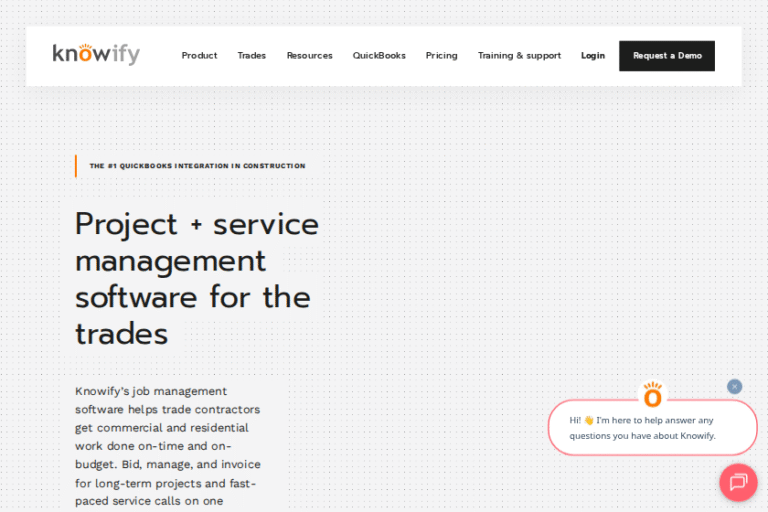Viewport: 768px width, 512px height.
Task: Expand the Trades navigation menu
Action: tap(252, 56)
